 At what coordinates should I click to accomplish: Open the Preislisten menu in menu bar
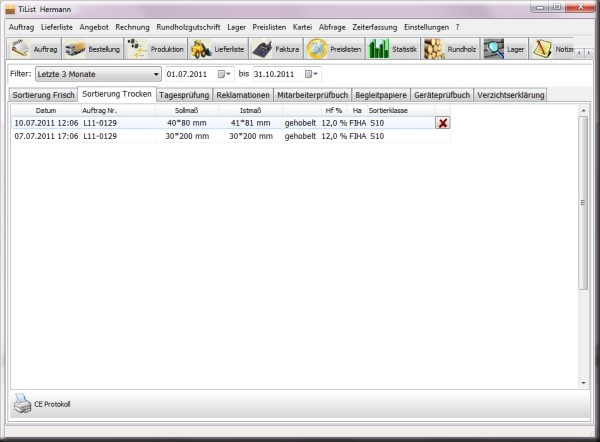[269, 27]
